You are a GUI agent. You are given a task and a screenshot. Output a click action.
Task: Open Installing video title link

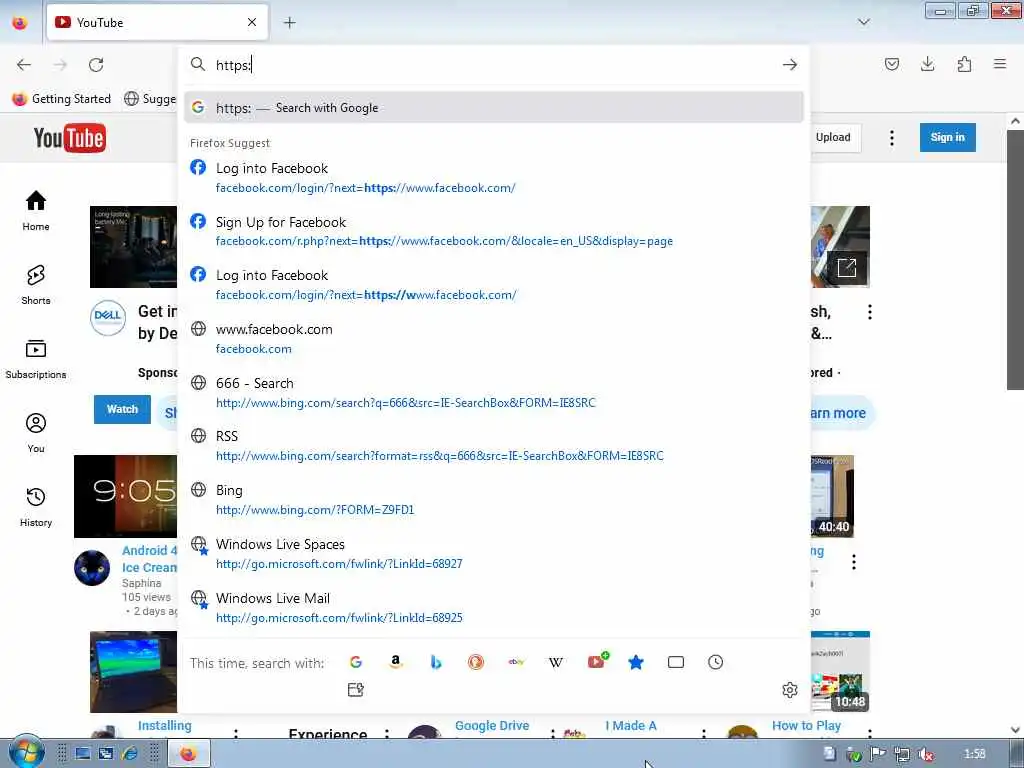click(x=165, y=726)
